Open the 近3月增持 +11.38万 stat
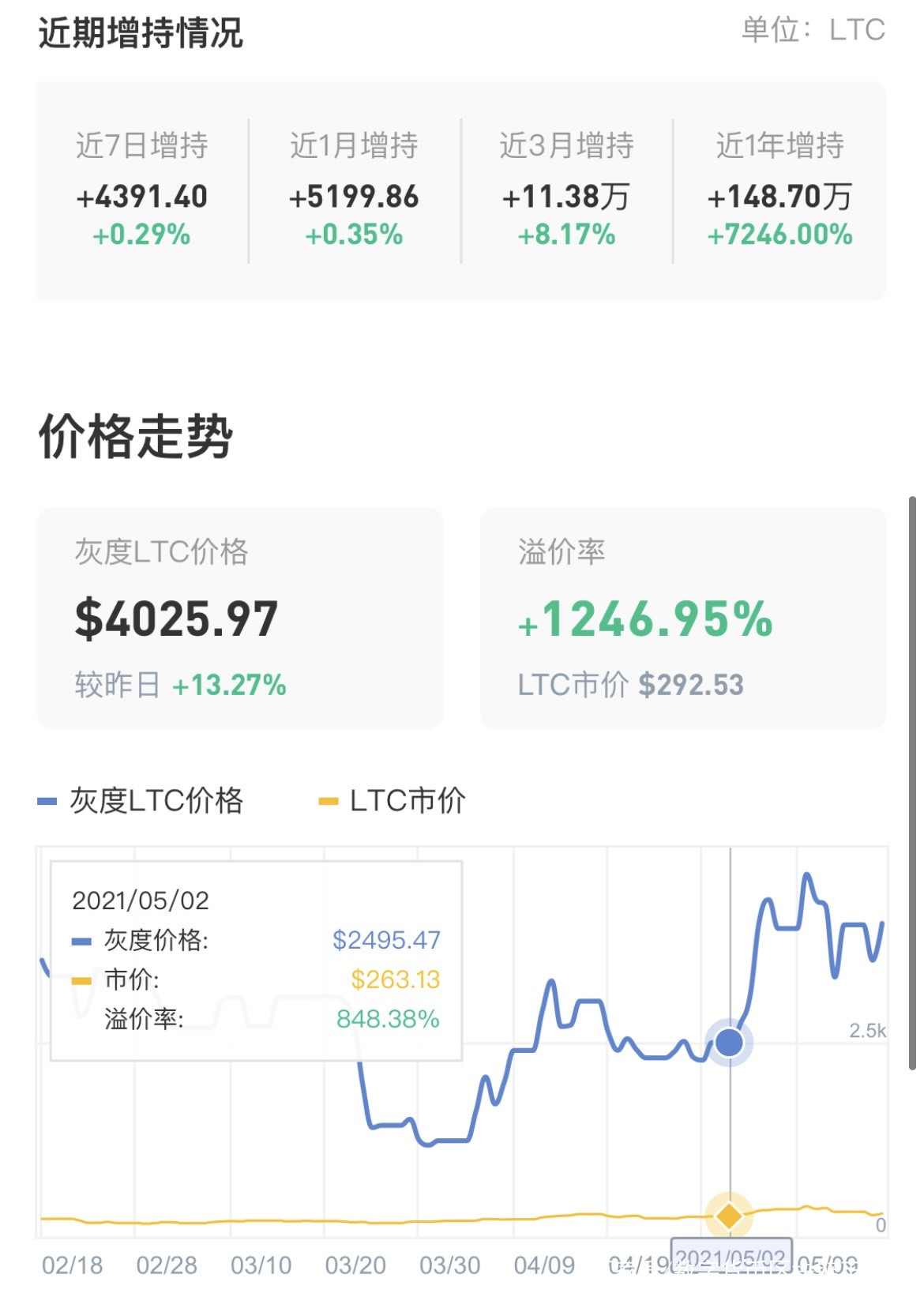 point(566,190)
